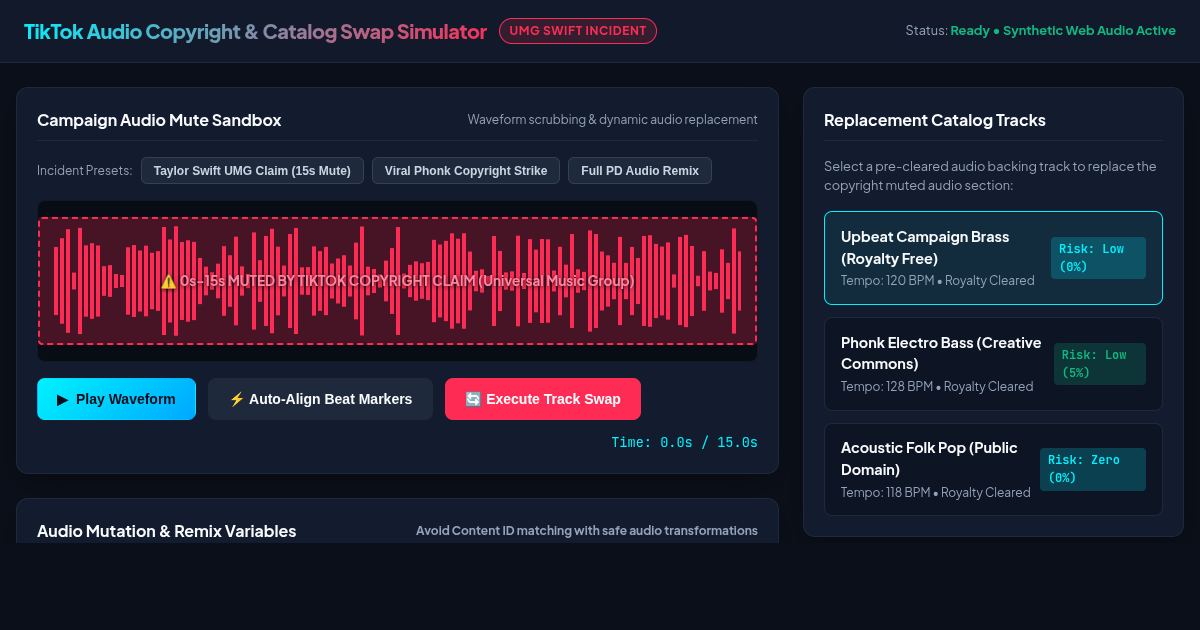The image size is (1200, 630).
Task: Click the 'Campaign Audio Mute Sandbox' heading
Action: 159,120
